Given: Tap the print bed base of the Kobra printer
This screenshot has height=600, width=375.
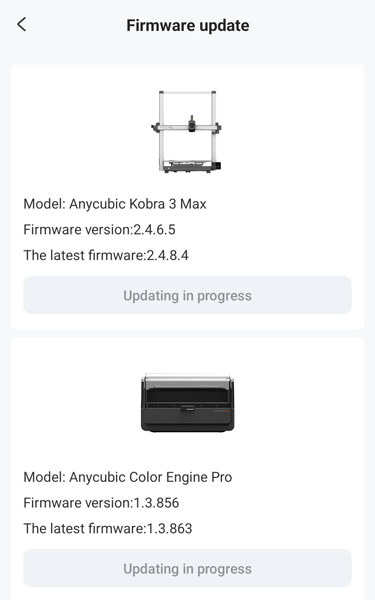Looking at the screenshot, I should point(188,167).
